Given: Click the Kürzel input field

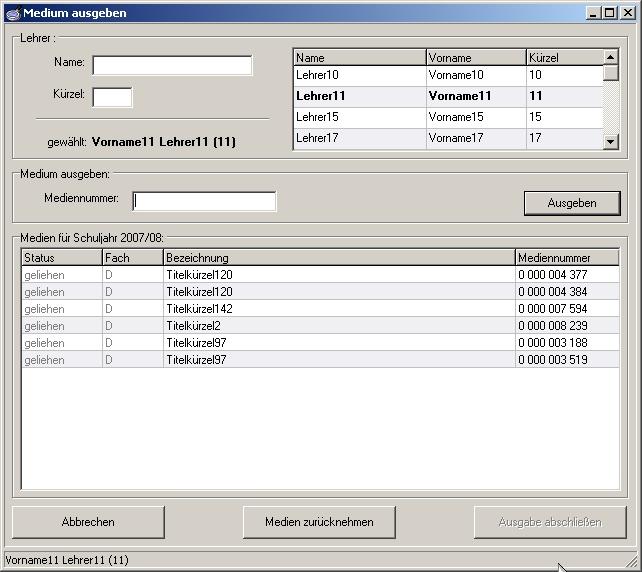Looking at the screenshot, I should (x=112, y=97).
